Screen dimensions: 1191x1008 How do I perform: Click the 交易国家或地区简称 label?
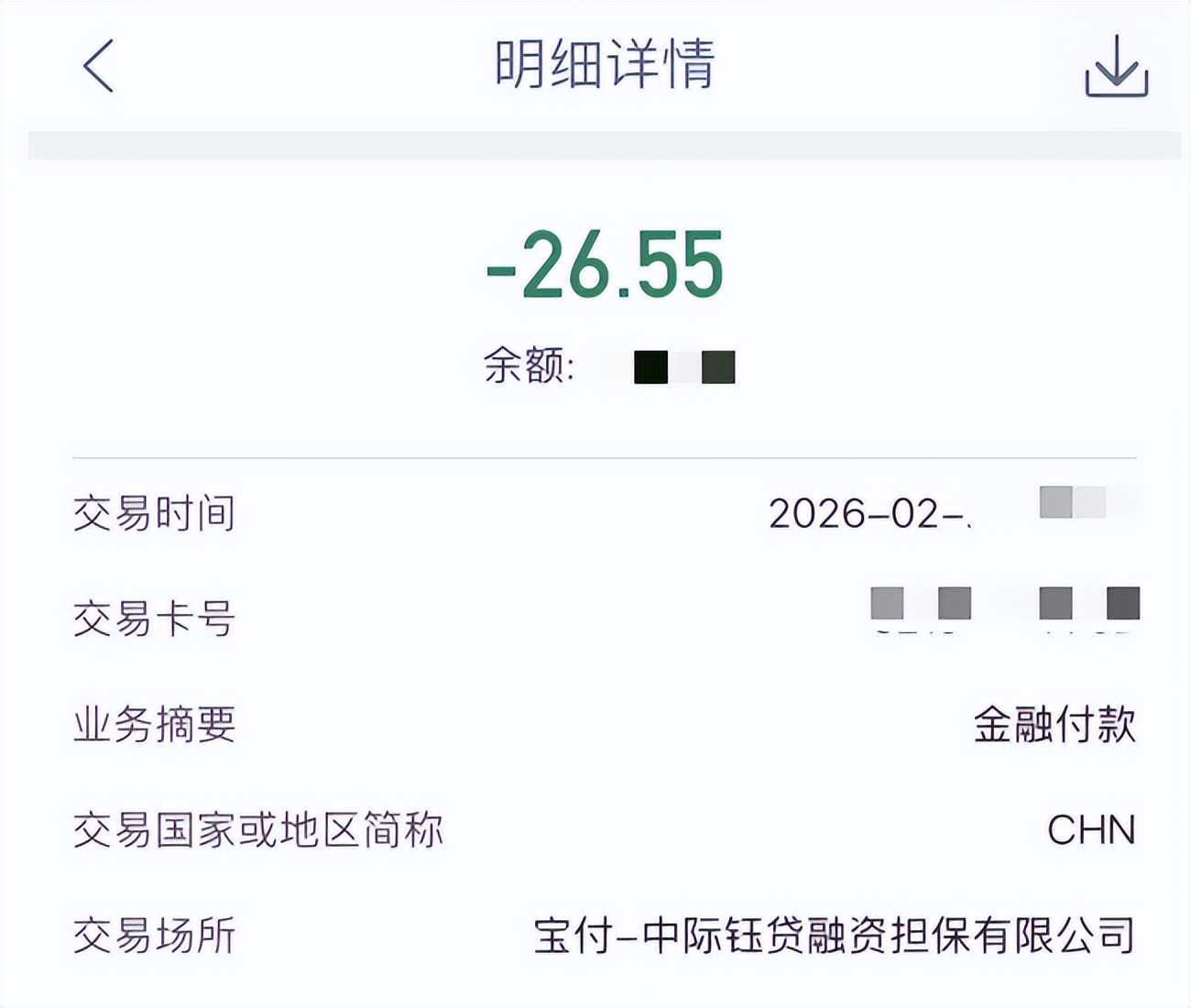(258, 830)
